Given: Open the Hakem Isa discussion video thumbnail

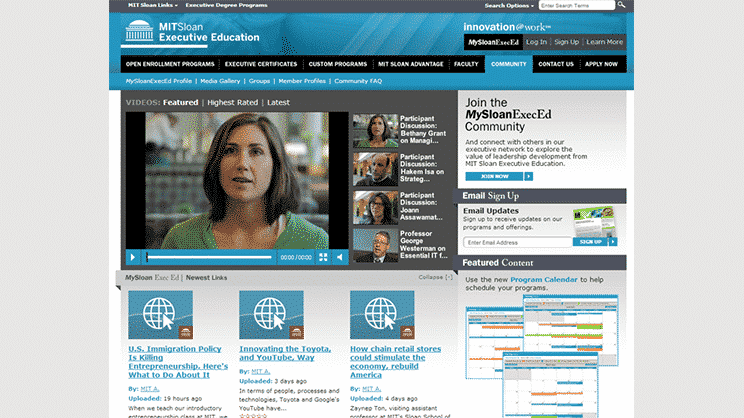Looking at the screenshot, I should point(375,169).
